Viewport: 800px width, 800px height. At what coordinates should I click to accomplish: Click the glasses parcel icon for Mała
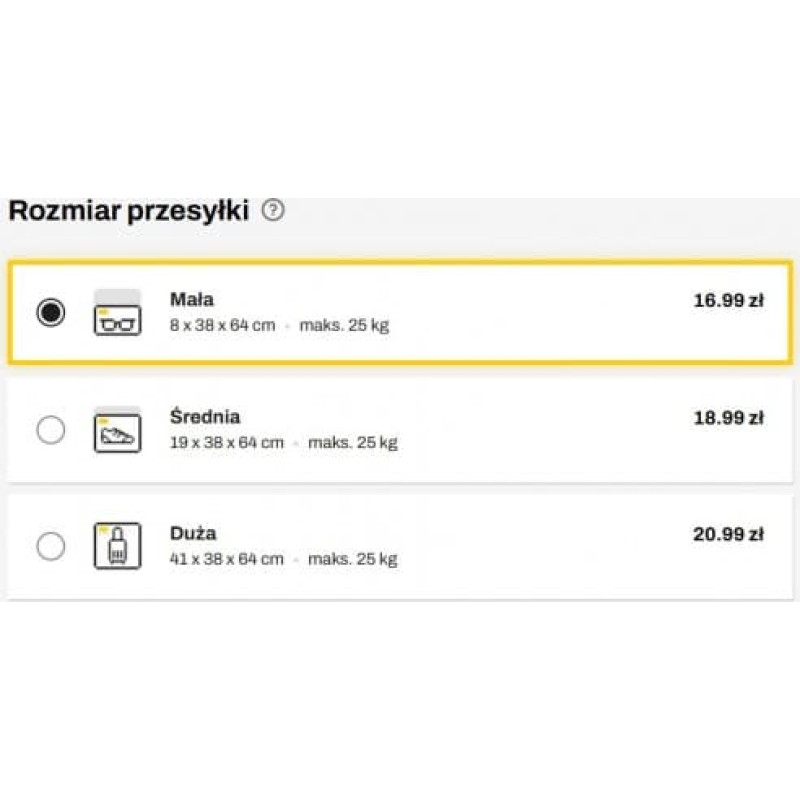point(118,314)
